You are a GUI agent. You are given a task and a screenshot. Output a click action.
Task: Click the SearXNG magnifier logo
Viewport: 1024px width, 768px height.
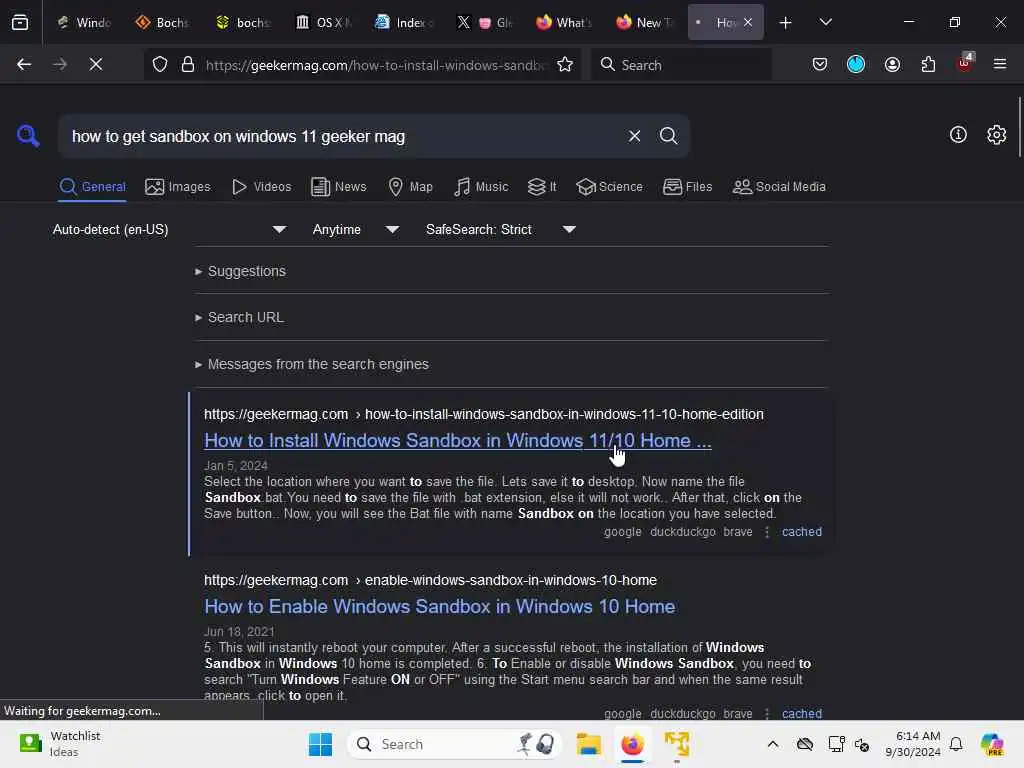(x=28, y=136)
